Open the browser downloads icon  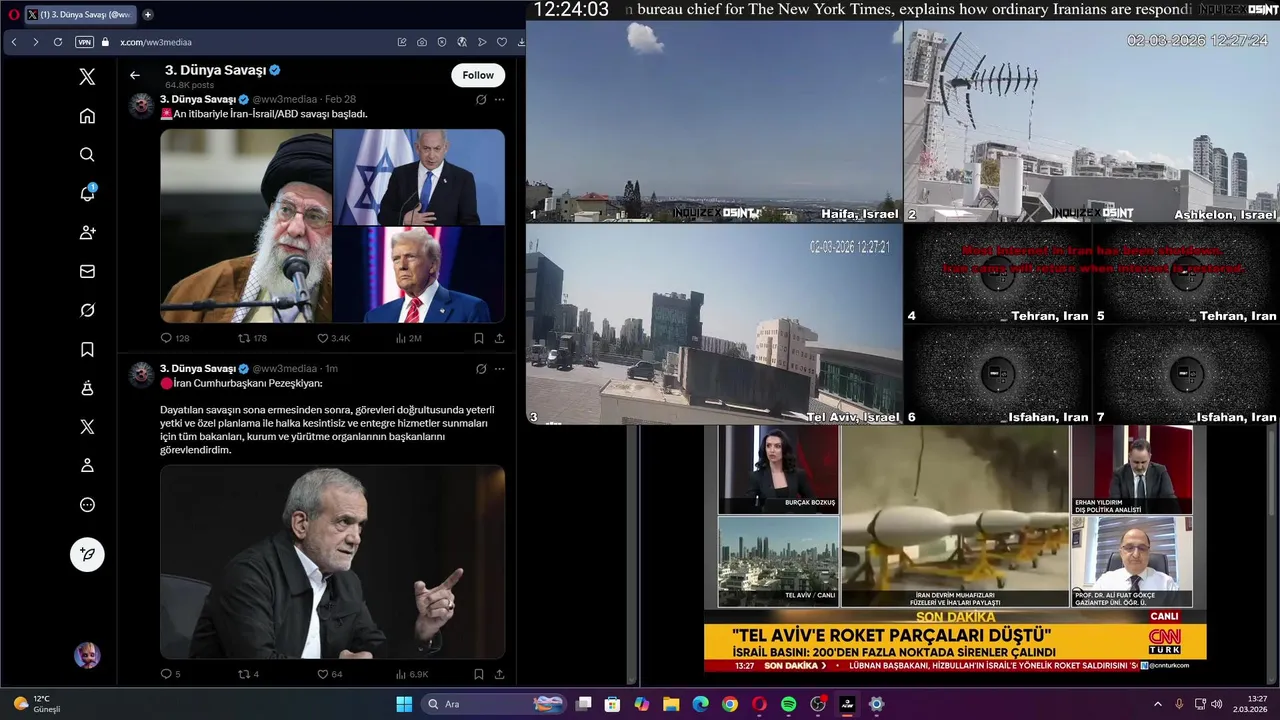pos(521,42)
